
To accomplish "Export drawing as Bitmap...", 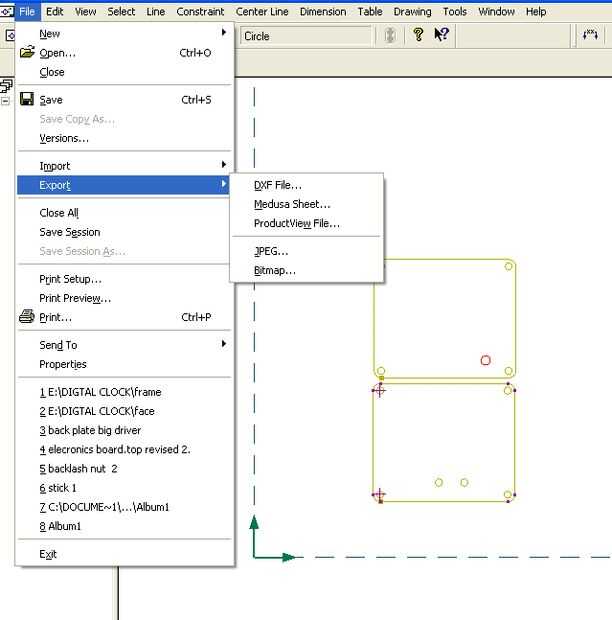I will click(x=306, y=270).
